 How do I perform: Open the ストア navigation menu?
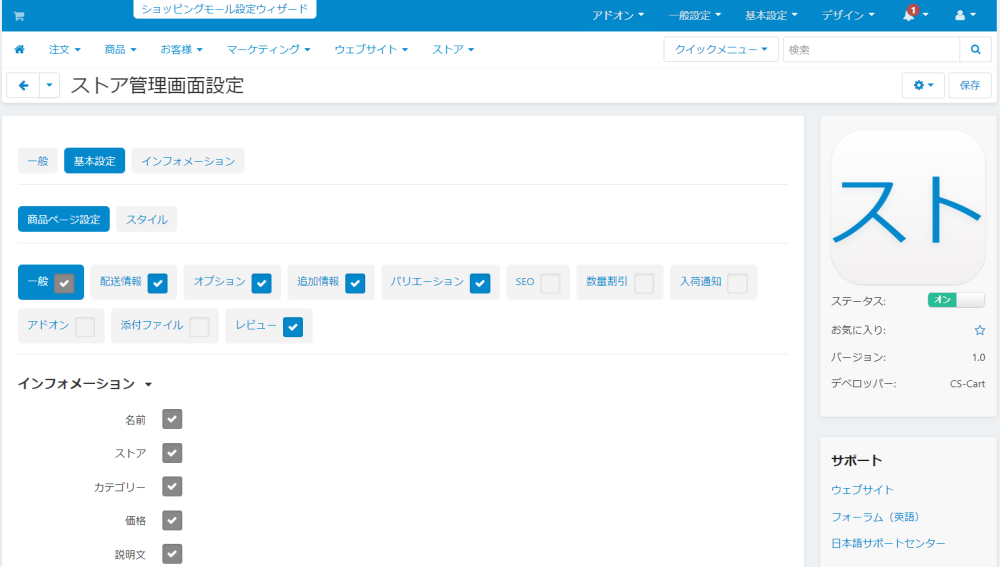(x=453, y=49)
